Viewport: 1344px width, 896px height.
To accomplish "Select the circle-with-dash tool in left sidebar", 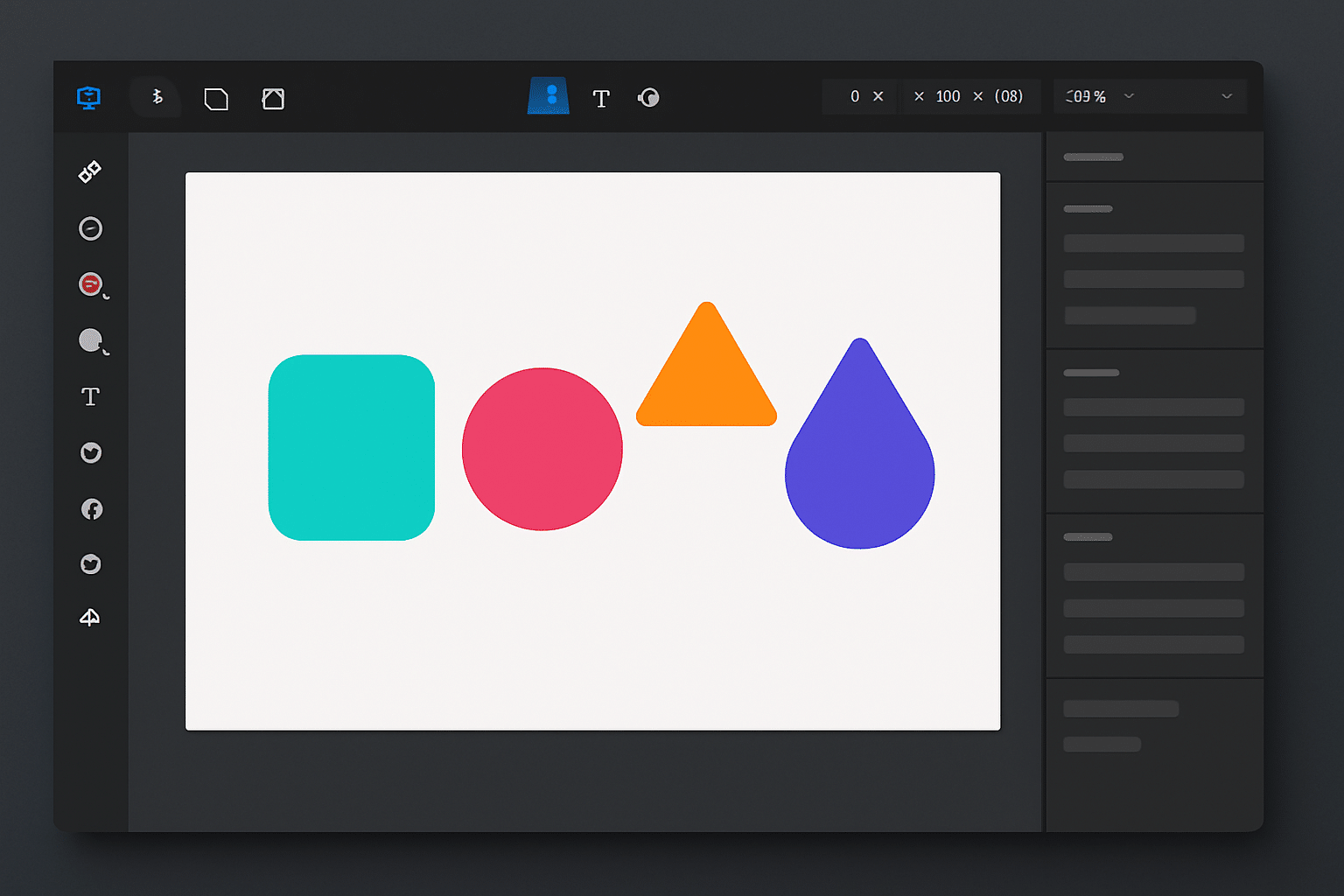I will pos(91,228).
